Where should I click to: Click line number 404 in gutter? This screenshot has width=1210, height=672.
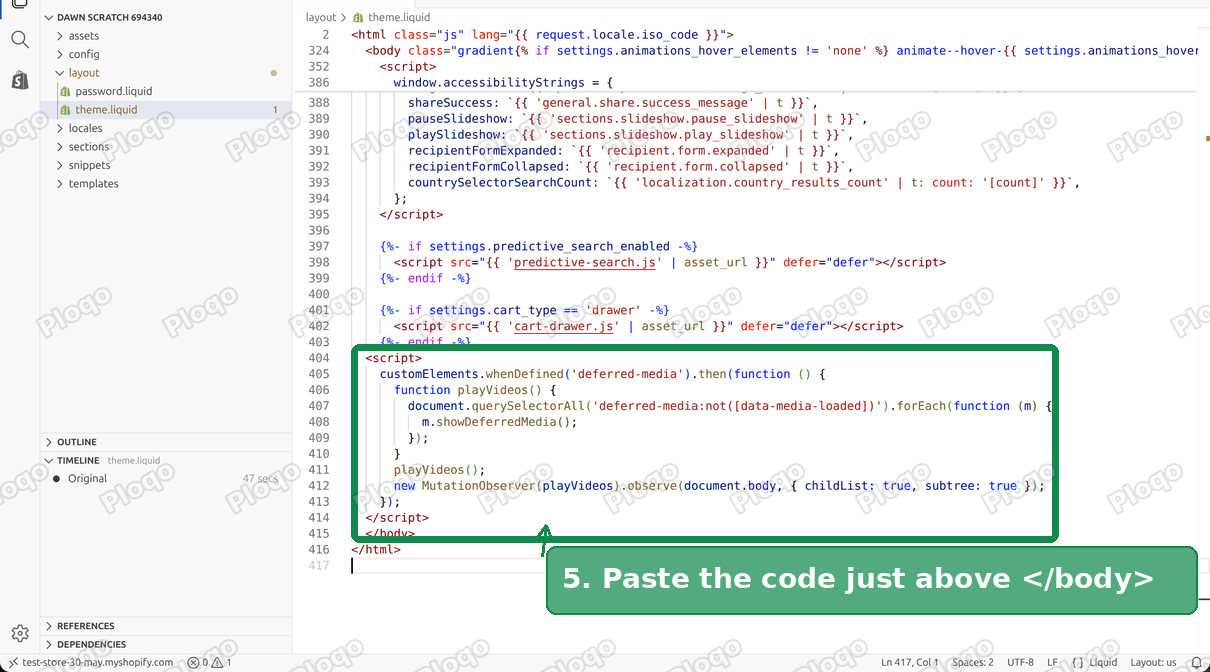[x=319, y=358]
